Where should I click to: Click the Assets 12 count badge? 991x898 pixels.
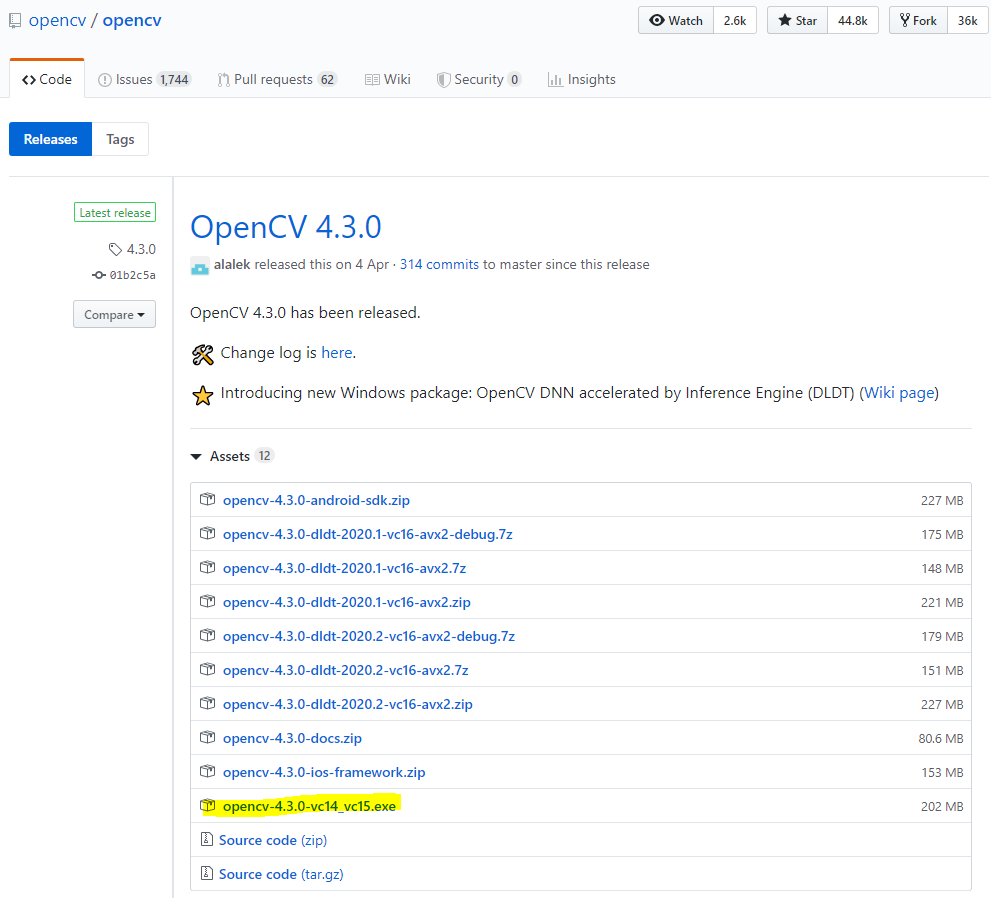pyautogui.click(x=264, y=456)
